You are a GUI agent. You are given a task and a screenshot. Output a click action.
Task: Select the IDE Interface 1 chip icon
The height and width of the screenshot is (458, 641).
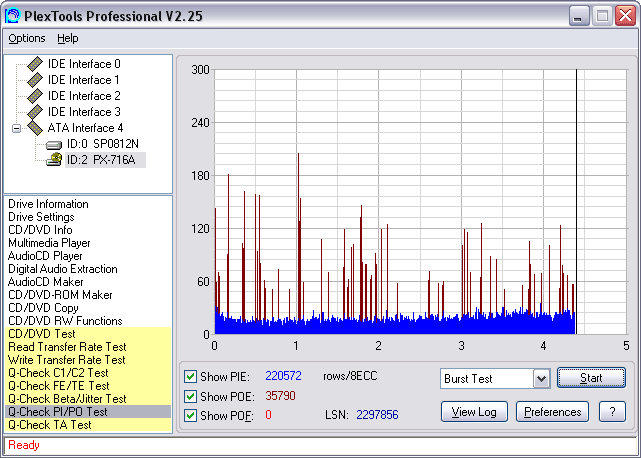(x=35, y=80)
